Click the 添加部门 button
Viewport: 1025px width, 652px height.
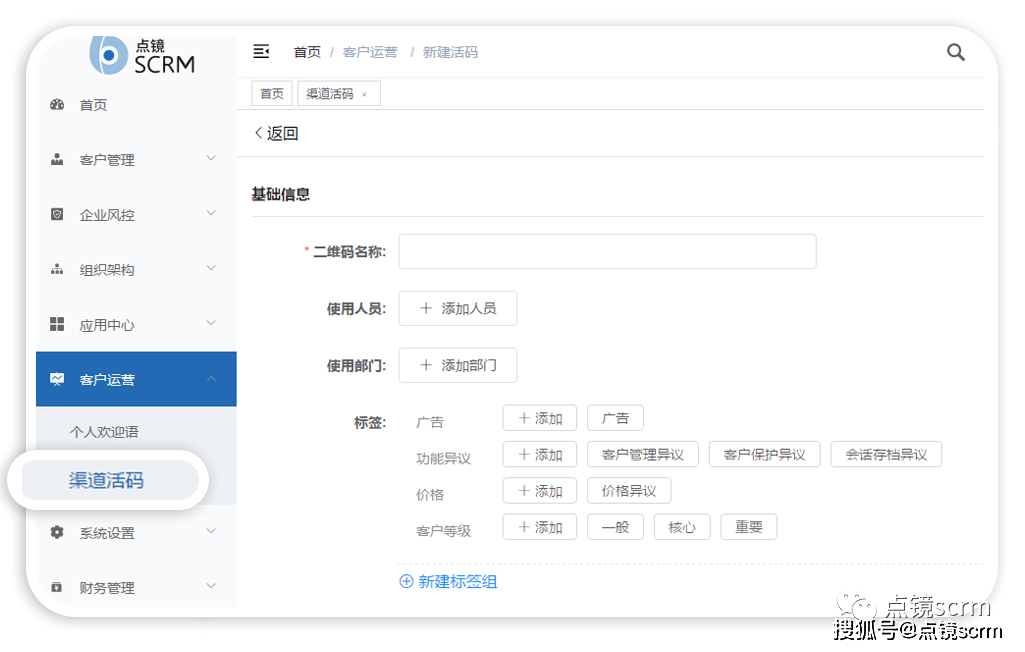click(457, 366)
